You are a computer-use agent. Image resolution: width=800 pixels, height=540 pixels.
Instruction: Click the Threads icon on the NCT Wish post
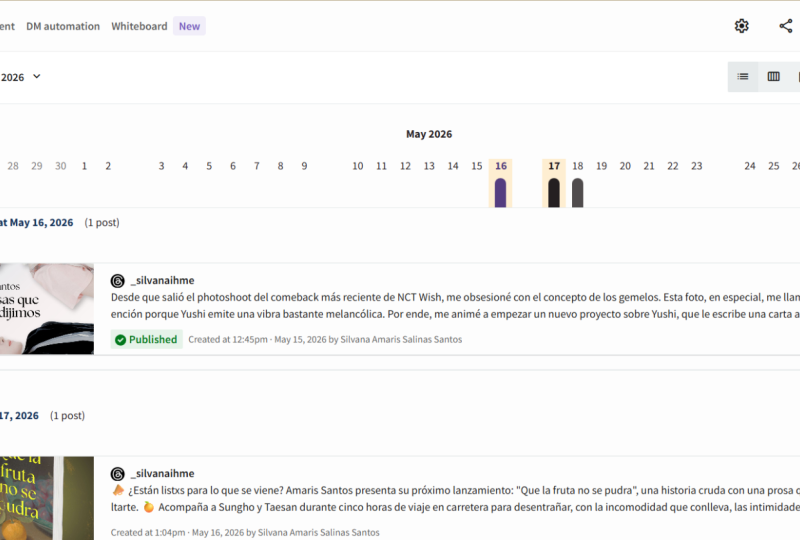(x=118, y=281)
